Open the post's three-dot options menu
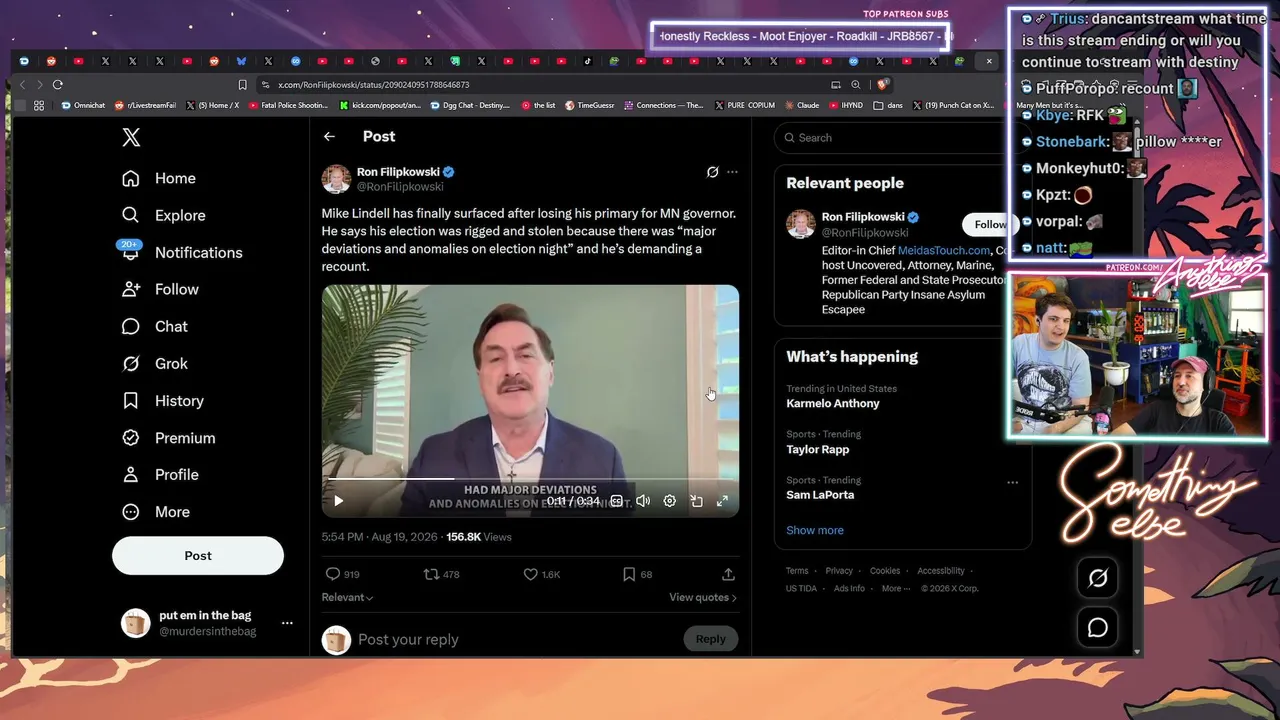The width and height of the screenshot is (1280, 720). 732,172
